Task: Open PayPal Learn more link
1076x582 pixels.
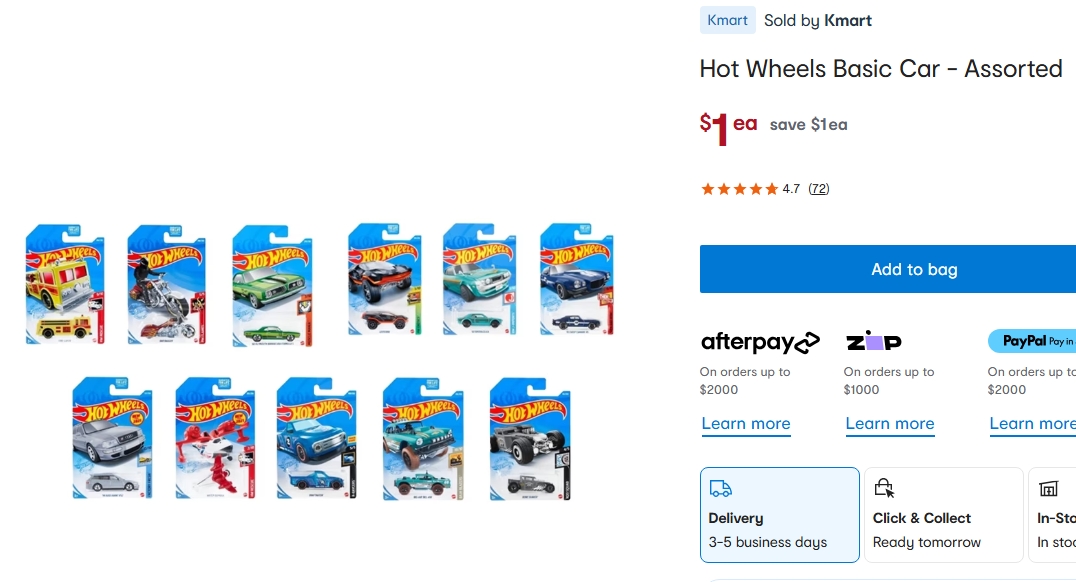Action: [x=1032, y=423]
